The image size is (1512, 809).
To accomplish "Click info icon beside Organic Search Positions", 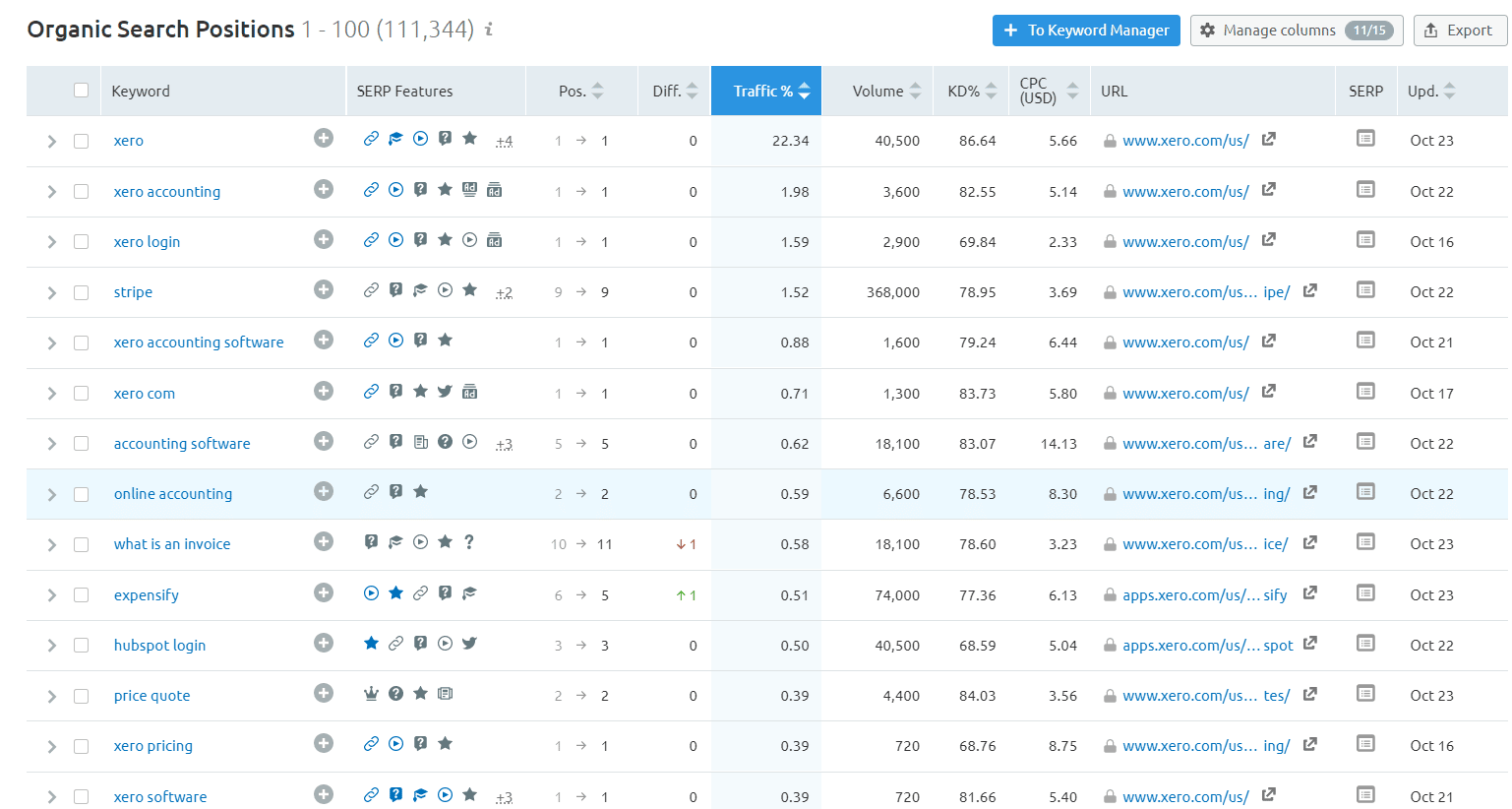I will 489,30.
